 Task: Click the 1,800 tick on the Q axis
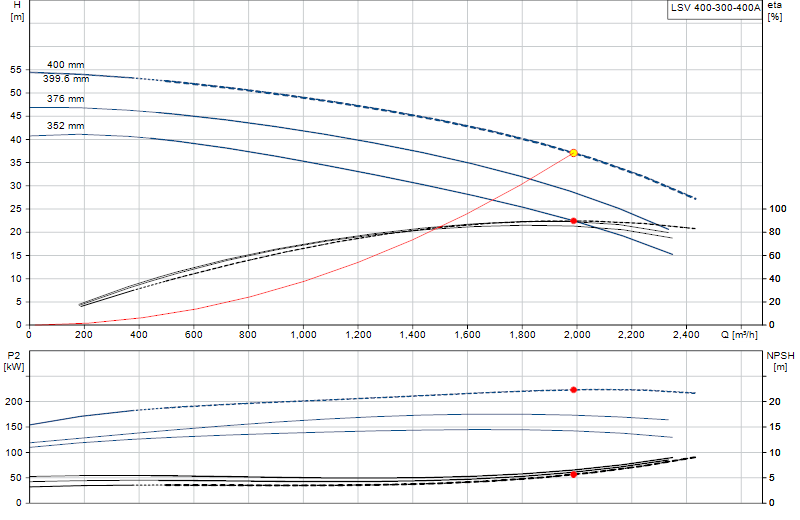[x=522, y=335]
